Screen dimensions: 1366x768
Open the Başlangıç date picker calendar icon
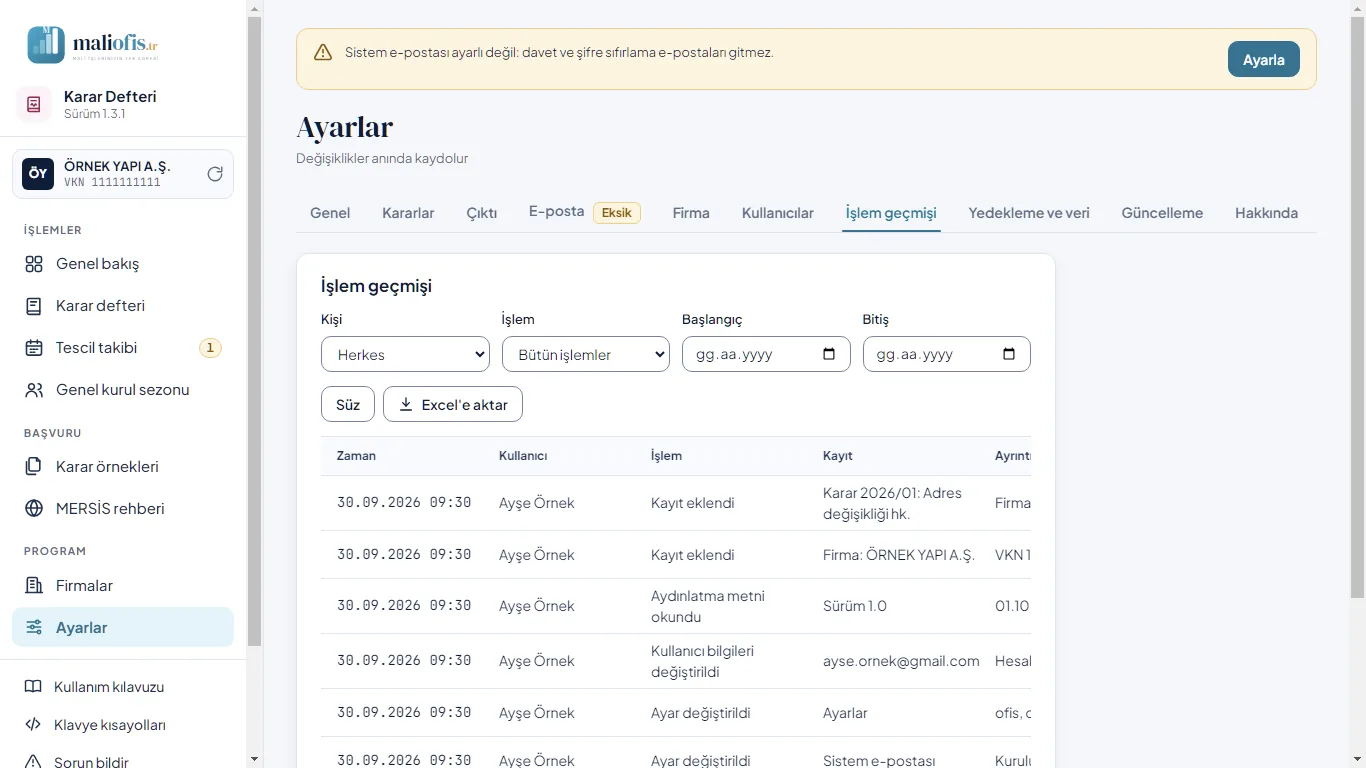point(828,354)
